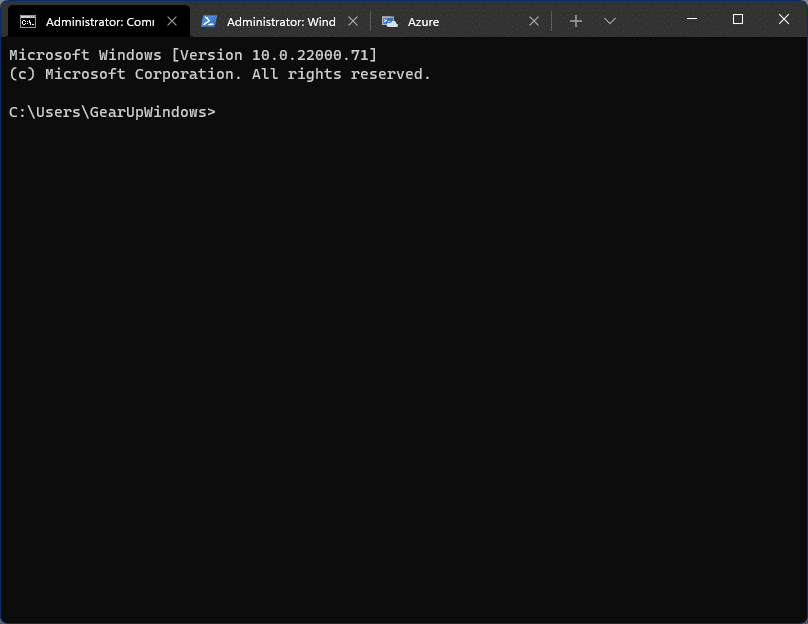The height and width of the screenshot is (624, 808).
Task: Close the Windows PowerShell tab
Action: tap(353, 21)
